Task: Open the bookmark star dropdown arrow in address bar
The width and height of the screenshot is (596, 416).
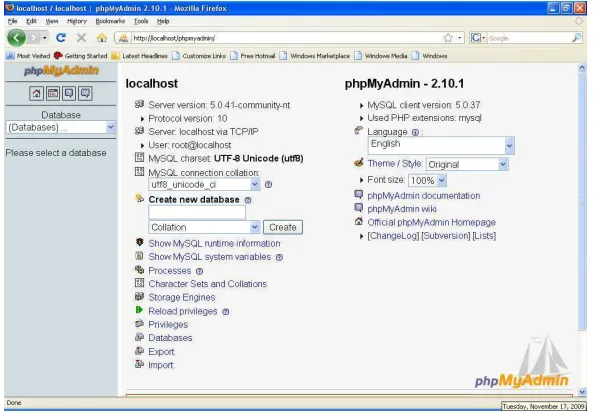Action: (460, 38)
